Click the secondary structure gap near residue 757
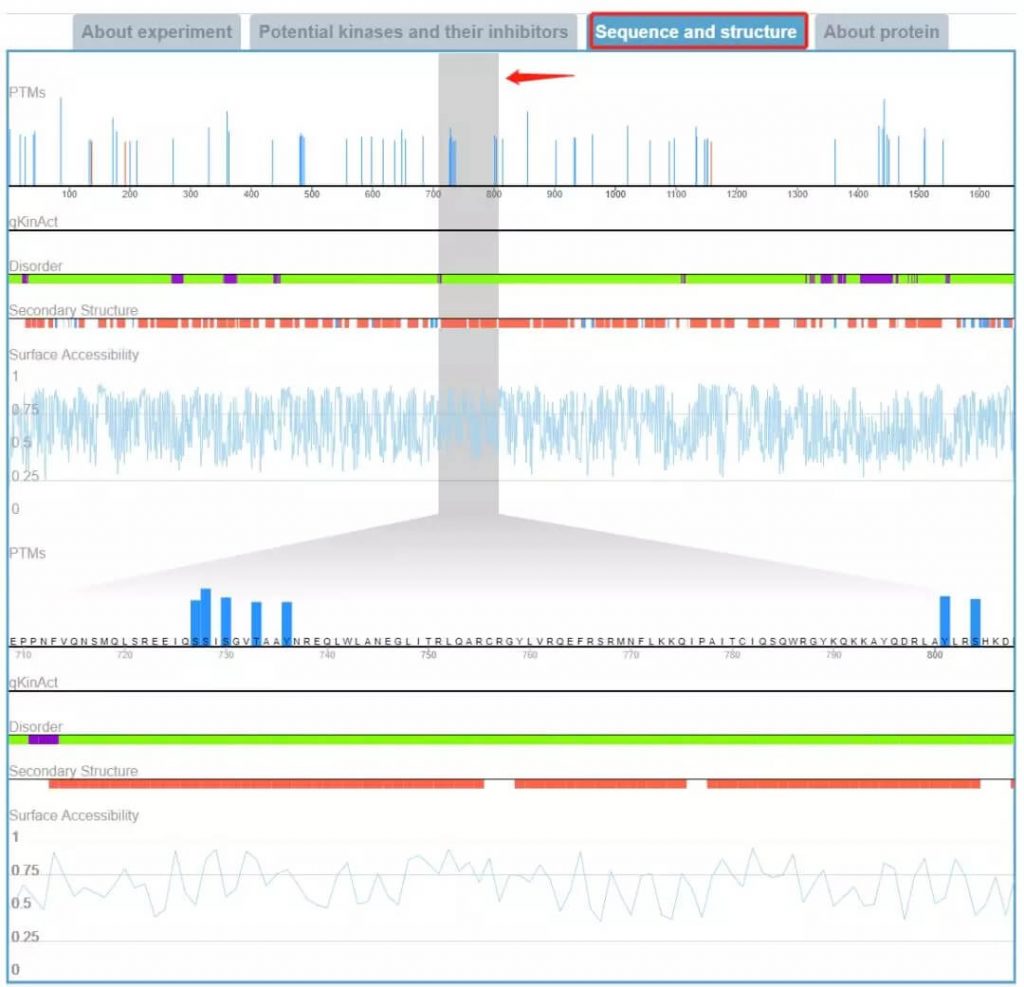This screenshot has height=987, width=1024. (x=499, y=784)
